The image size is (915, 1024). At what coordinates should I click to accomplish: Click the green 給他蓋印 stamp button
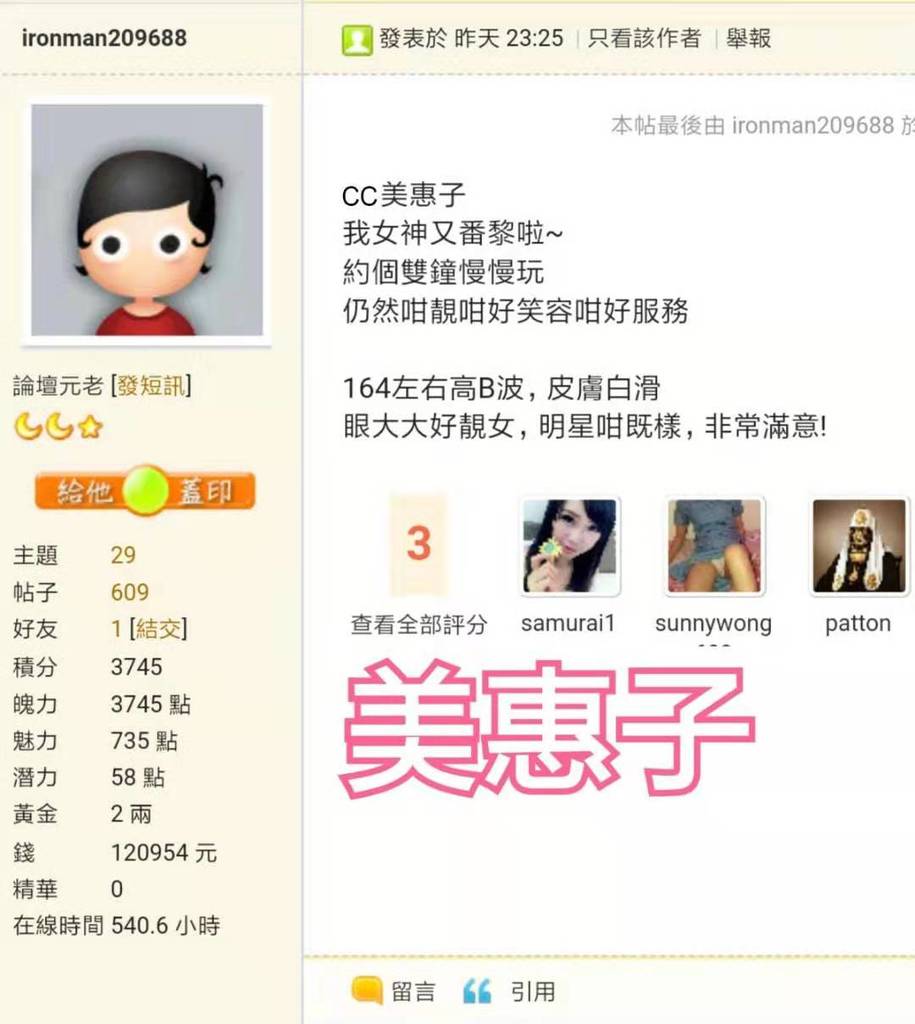point(145,490)
